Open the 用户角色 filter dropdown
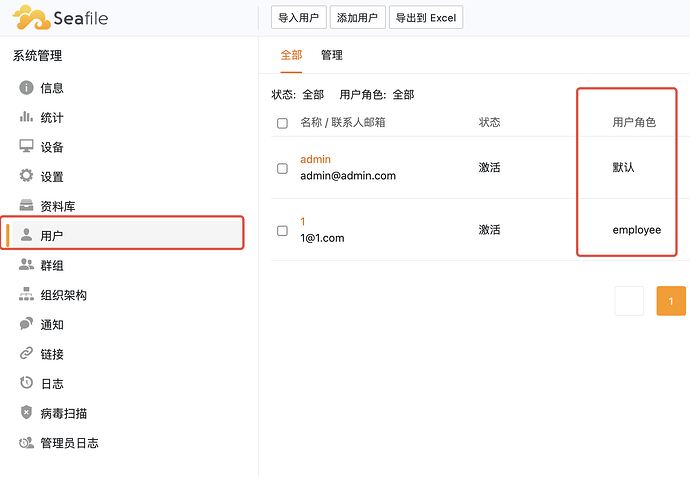 tap(402, 95)
